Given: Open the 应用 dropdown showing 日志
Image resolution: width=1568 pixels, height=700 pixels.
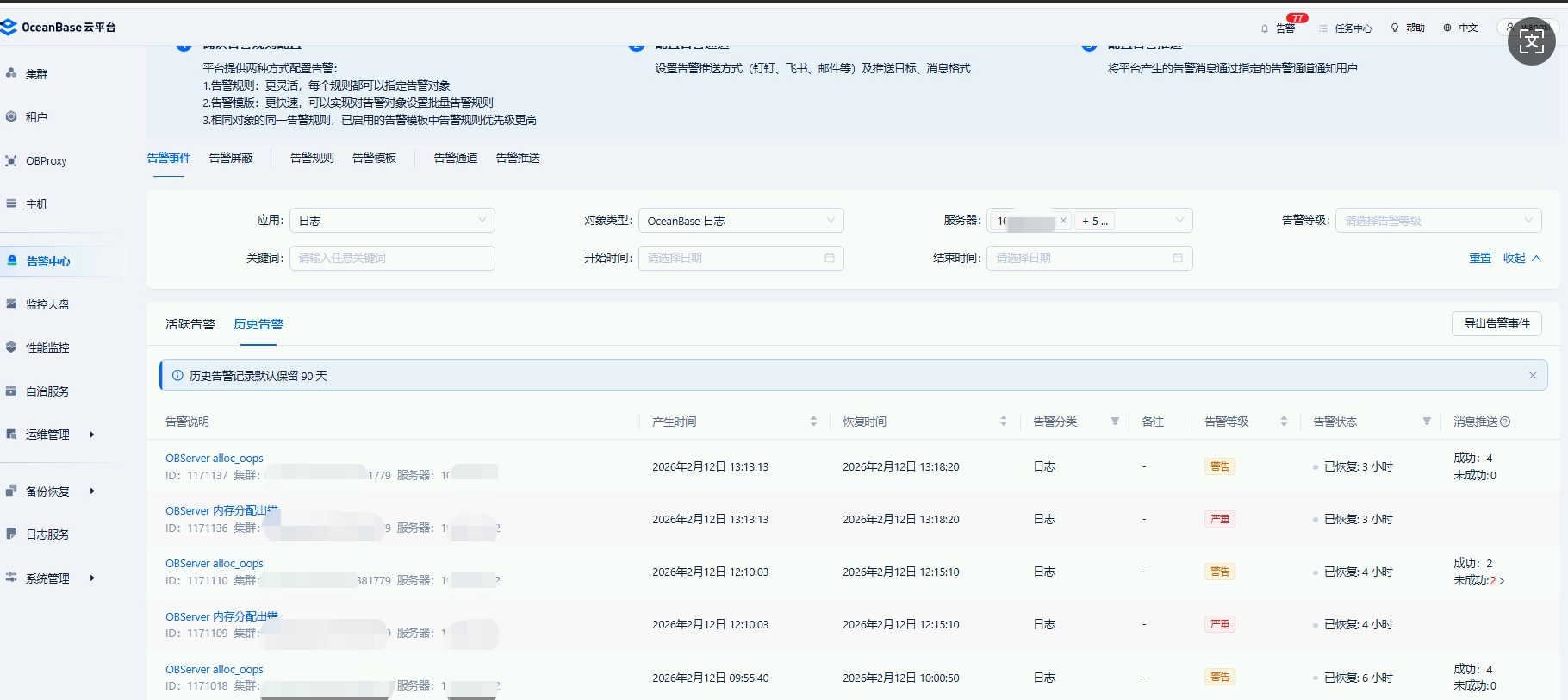Looking at the screenshot, I should pos(392,221).
